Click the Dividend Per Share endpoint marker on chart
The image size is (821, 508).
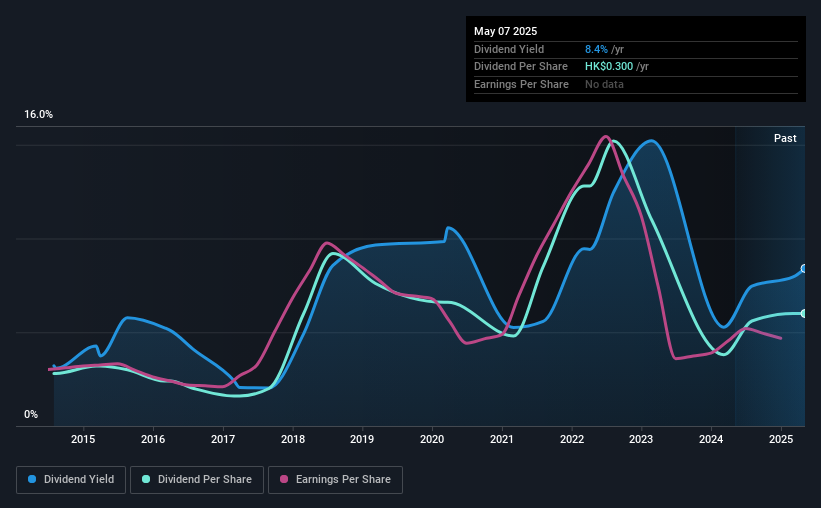[x=804, y=314]
